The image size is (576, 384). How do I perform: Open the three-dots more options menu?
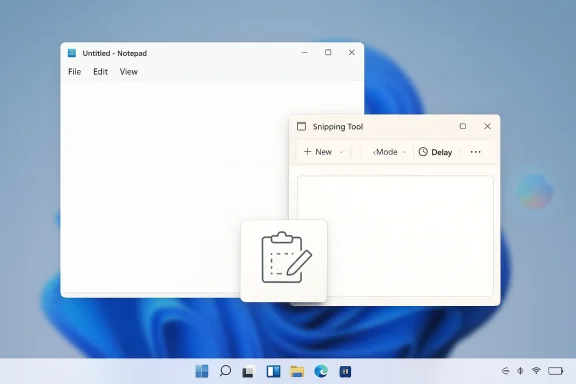coord(475,152)
